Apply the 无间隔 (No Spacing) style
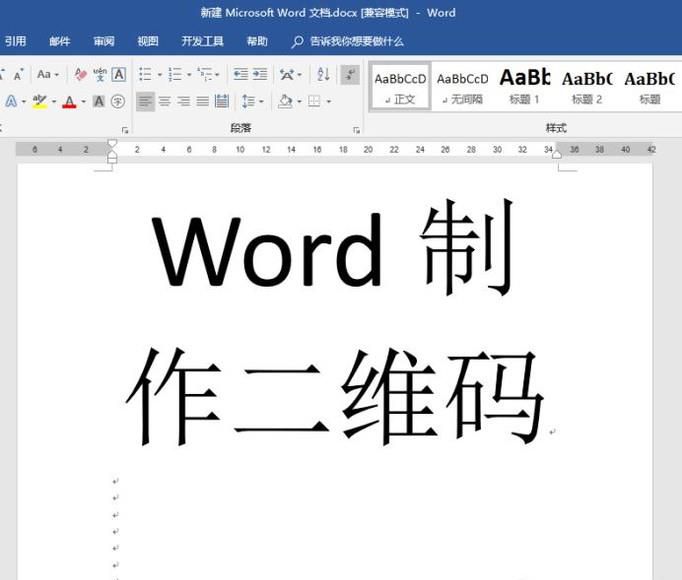The height and width of the screenshot is (580, 682). (x=462, y=87)
